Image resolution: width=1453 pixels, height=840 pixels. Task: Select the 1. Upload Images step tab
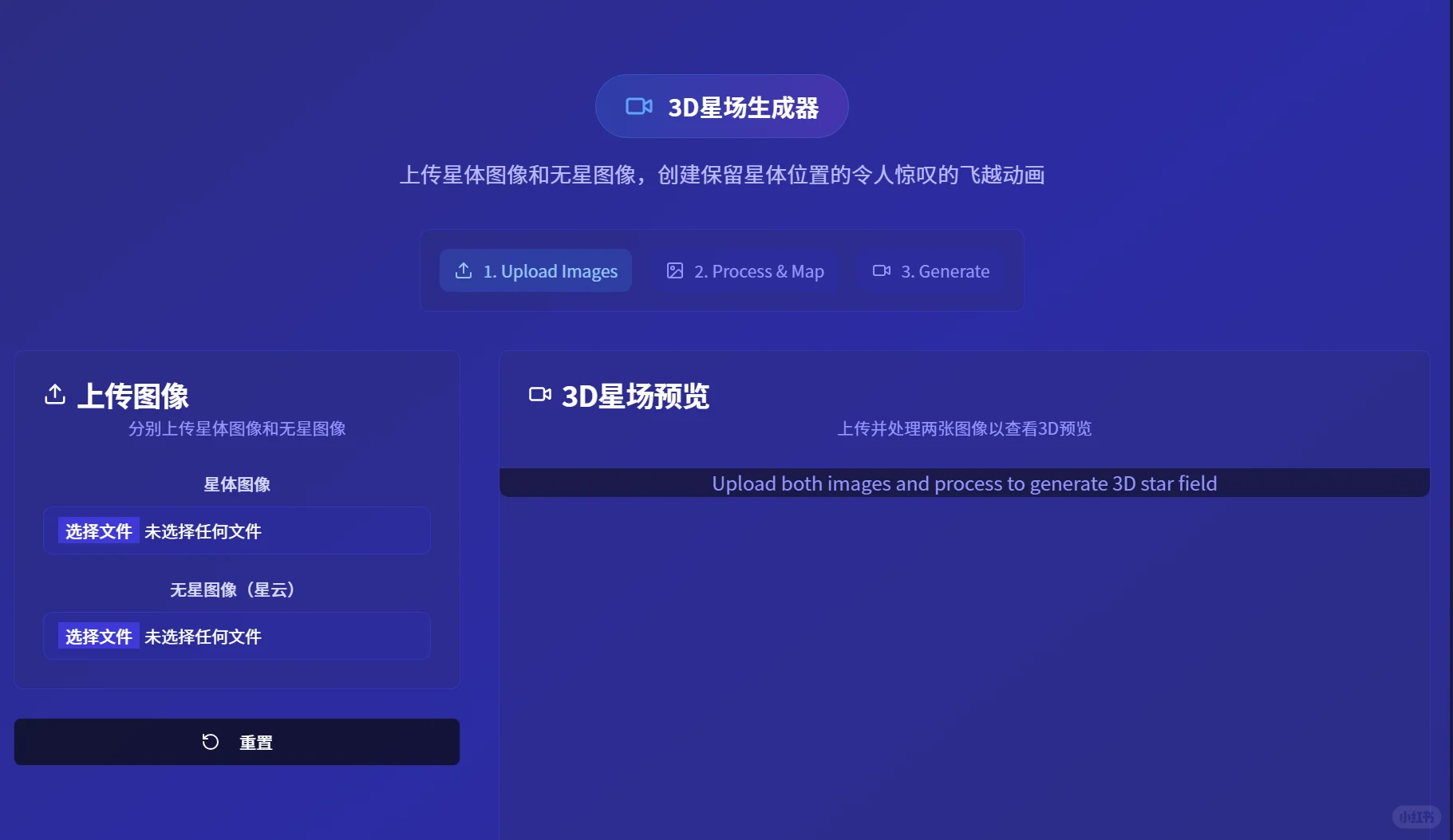click(535, 271)
